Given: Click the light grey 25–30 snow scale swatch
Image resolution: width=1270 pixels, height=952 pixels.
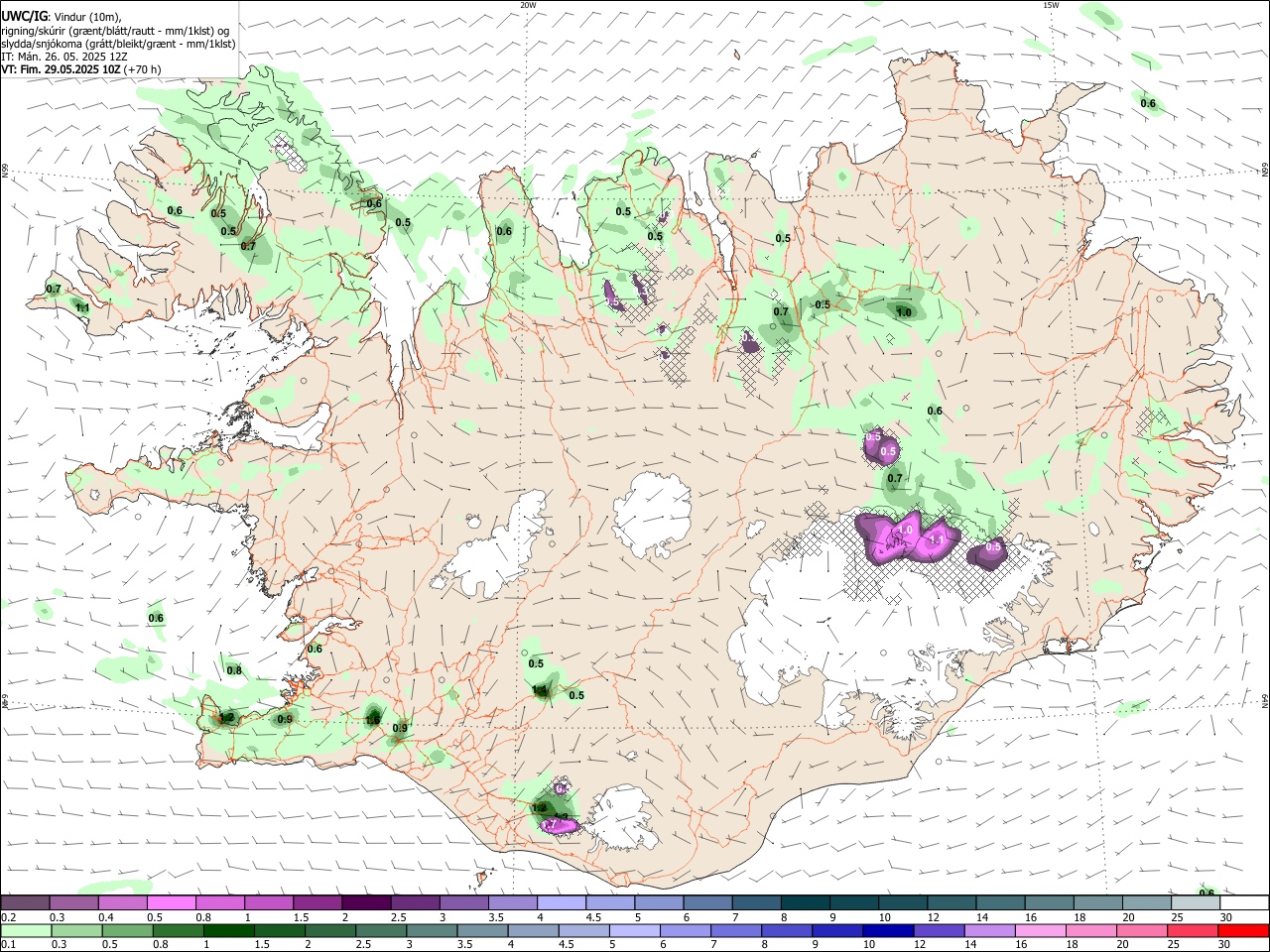Looking at the screenshot, I should 1196,902.
